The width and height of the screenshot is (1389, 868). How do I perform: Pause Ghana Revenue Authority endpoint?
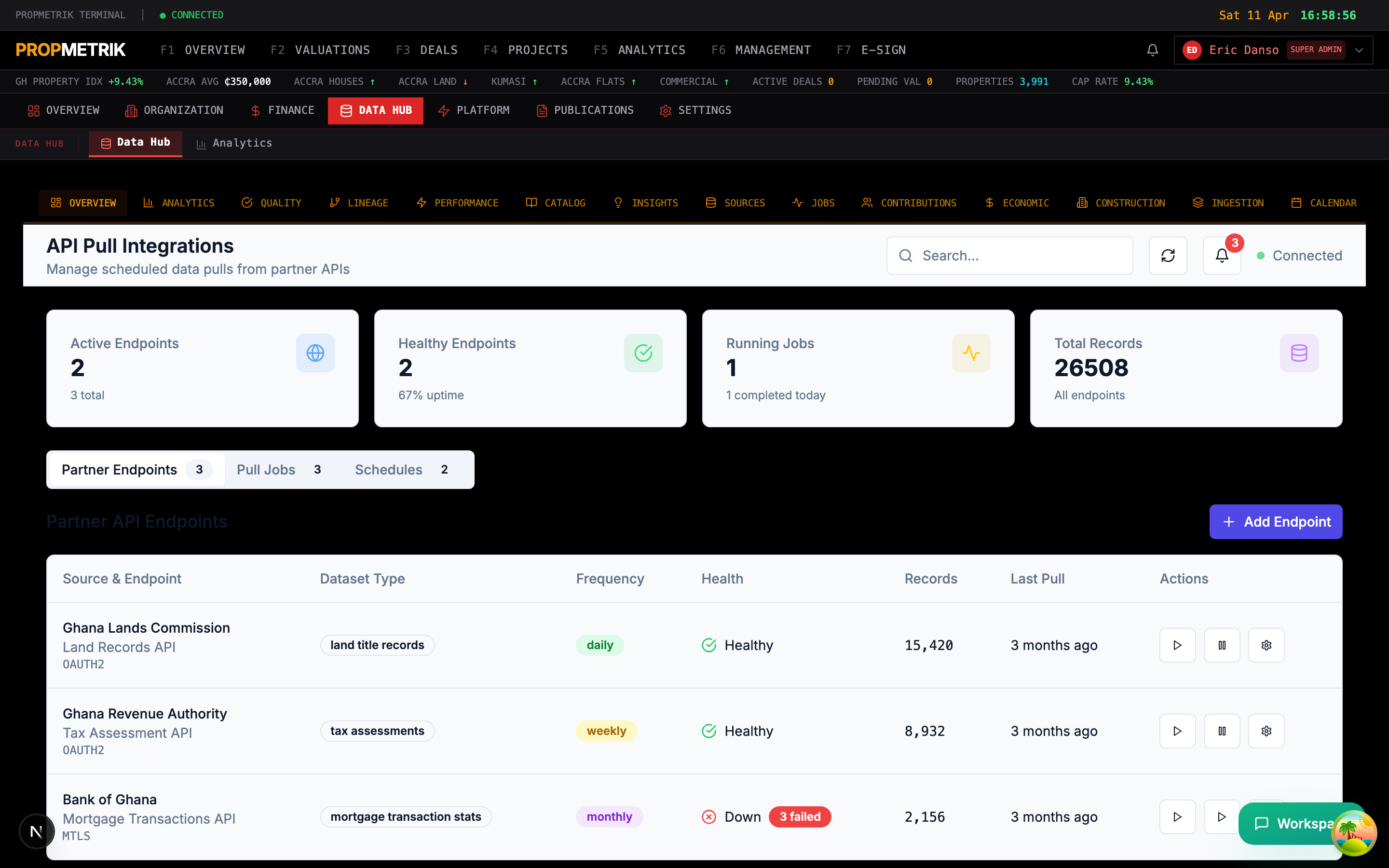[x=1222, y=731]
